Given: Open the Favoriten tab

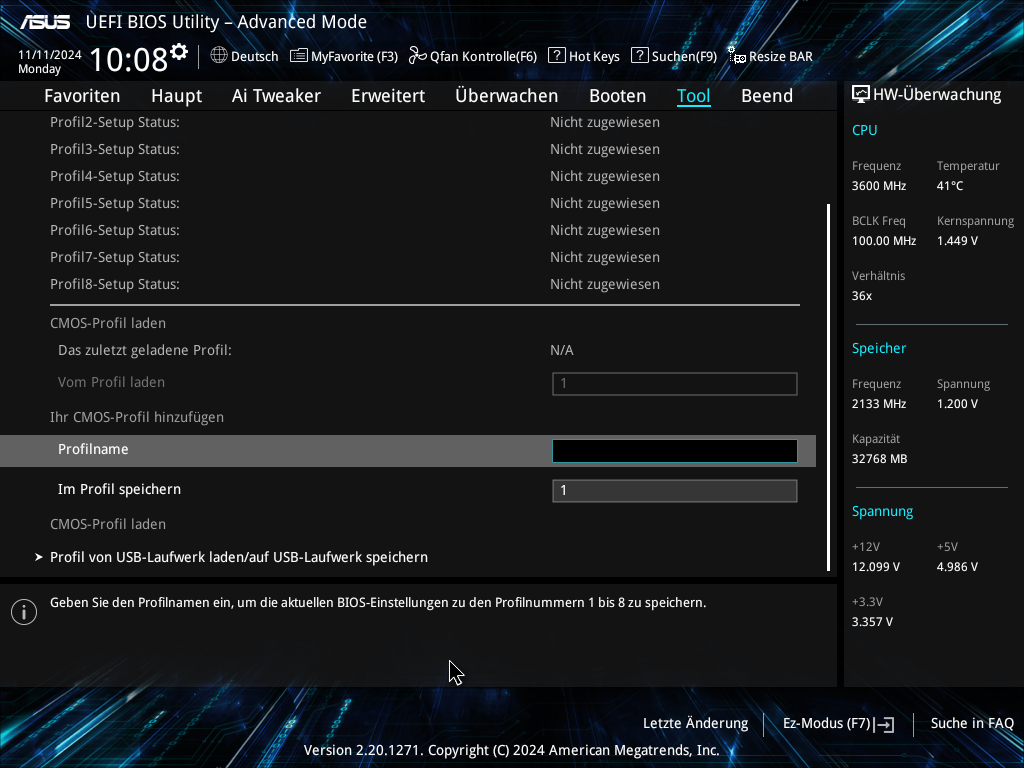Looking at the screenshot, I should tap(82, 96).
